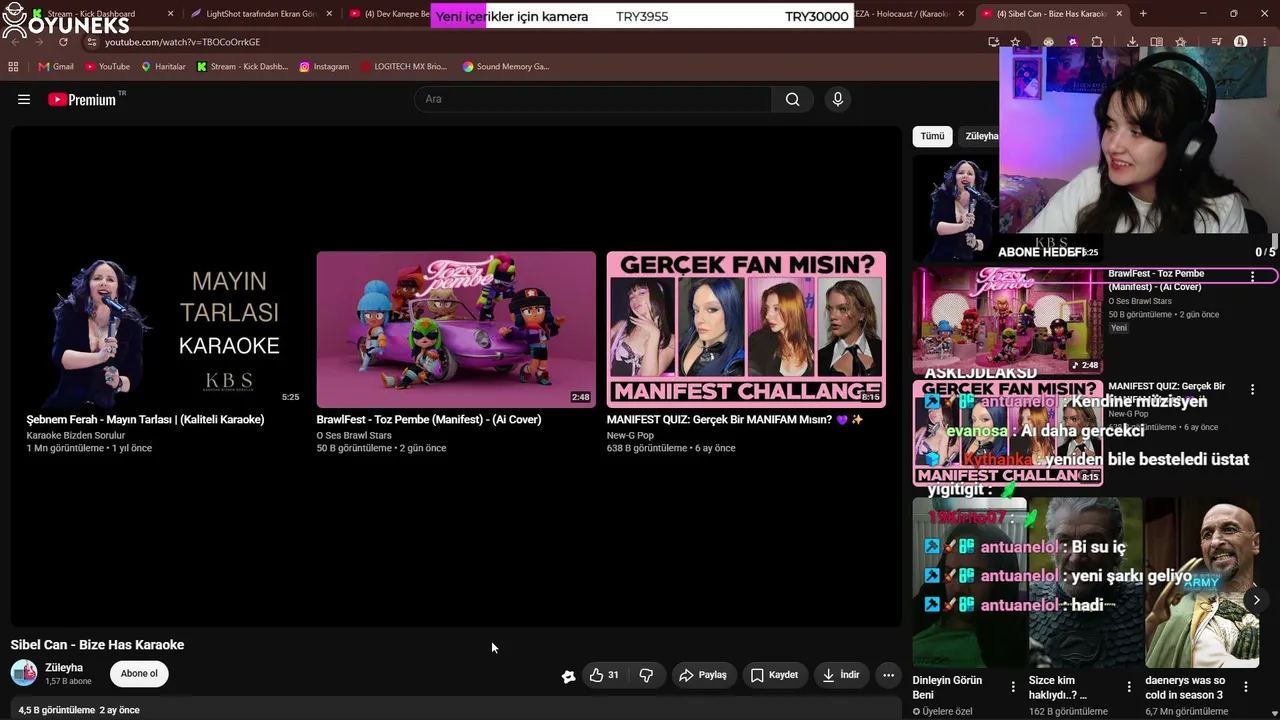Screen dimensions: 1280x720
Task: Open a new browser tab
Action: click(x=1143, y=14)
